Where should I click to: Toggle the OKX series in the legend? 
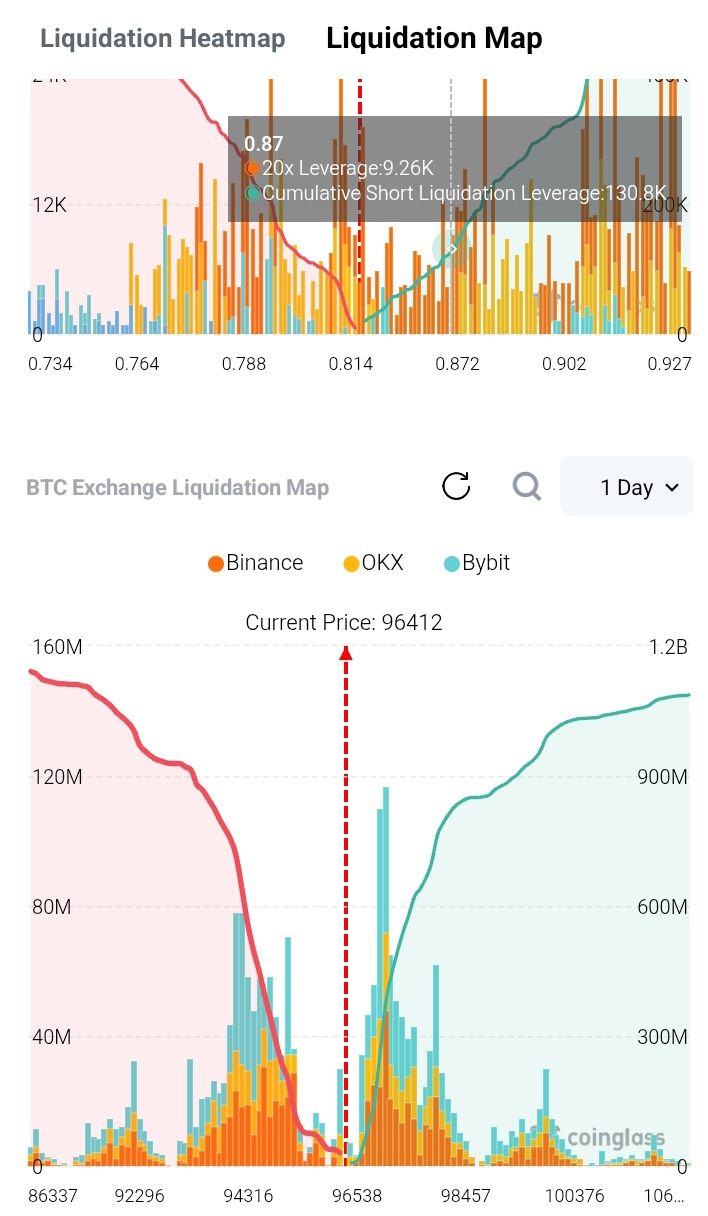point(373,563)
